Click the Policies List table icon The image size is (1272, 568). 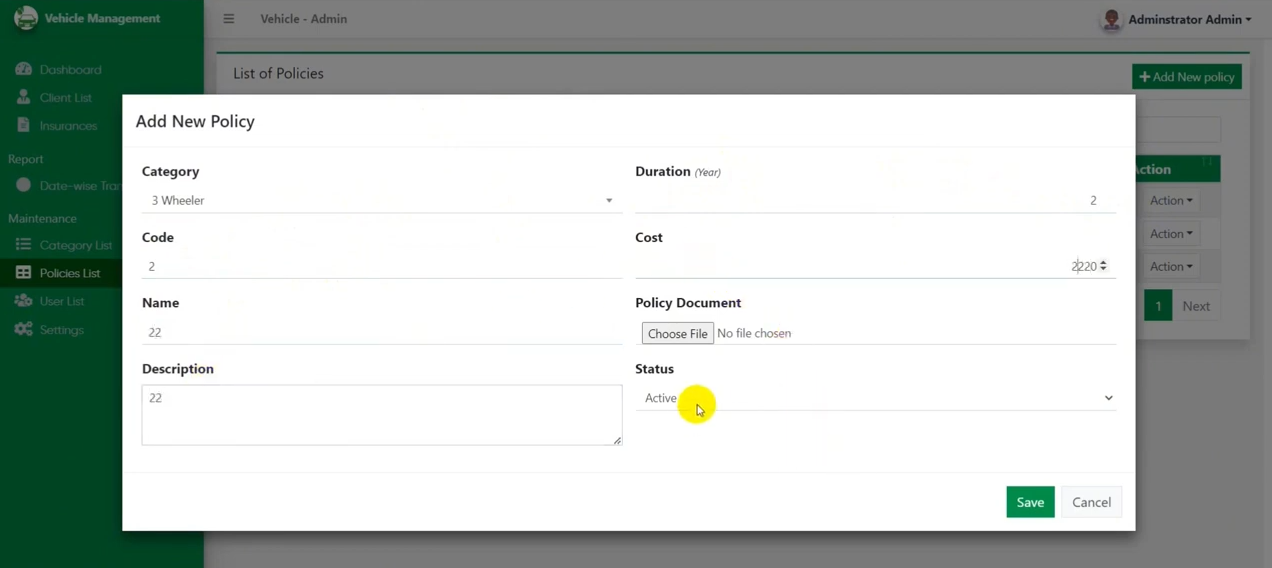[23, 273]
